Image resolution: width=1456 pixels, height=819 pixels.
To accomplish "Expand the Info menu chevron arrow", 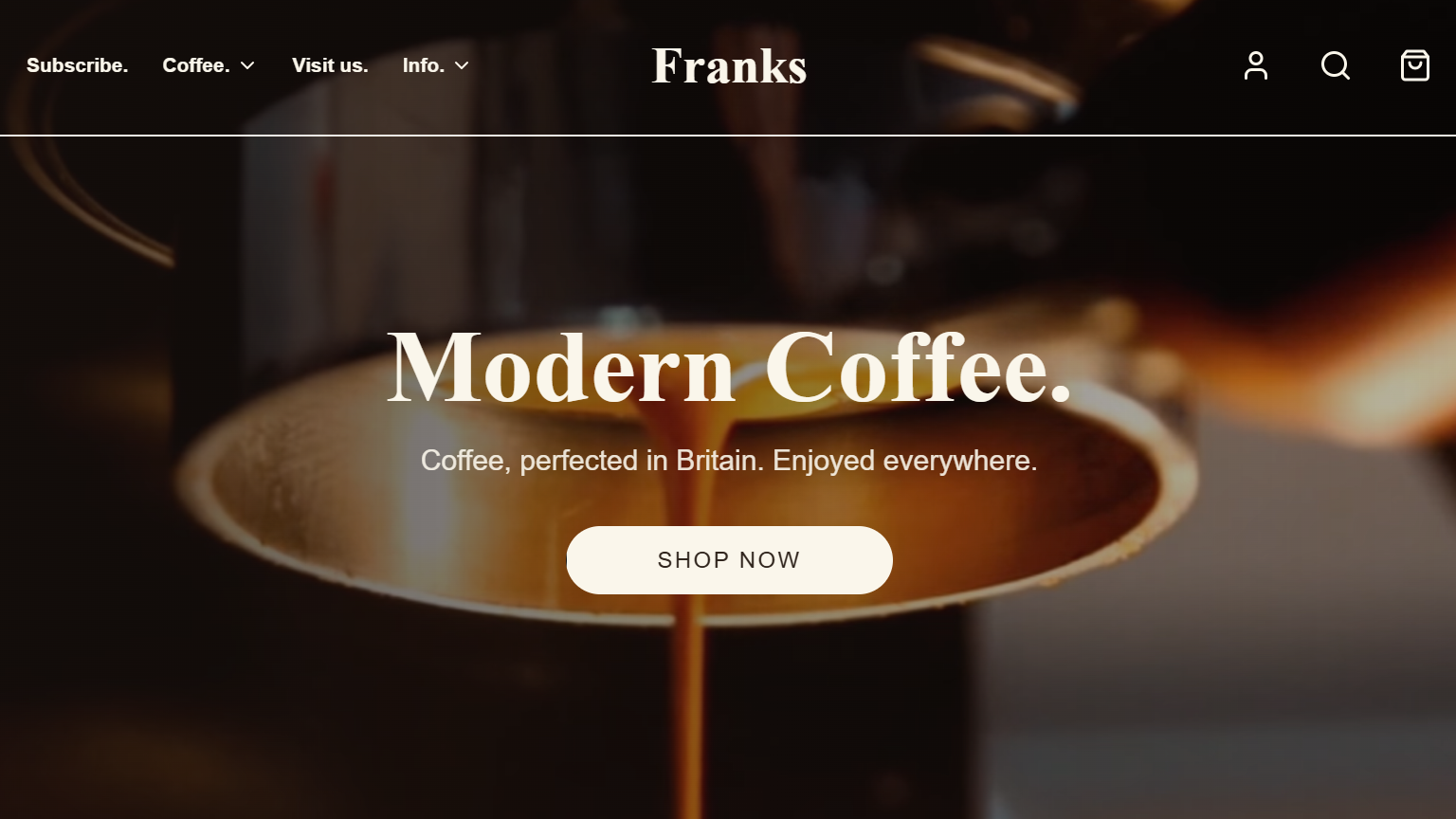I will 462,65.
